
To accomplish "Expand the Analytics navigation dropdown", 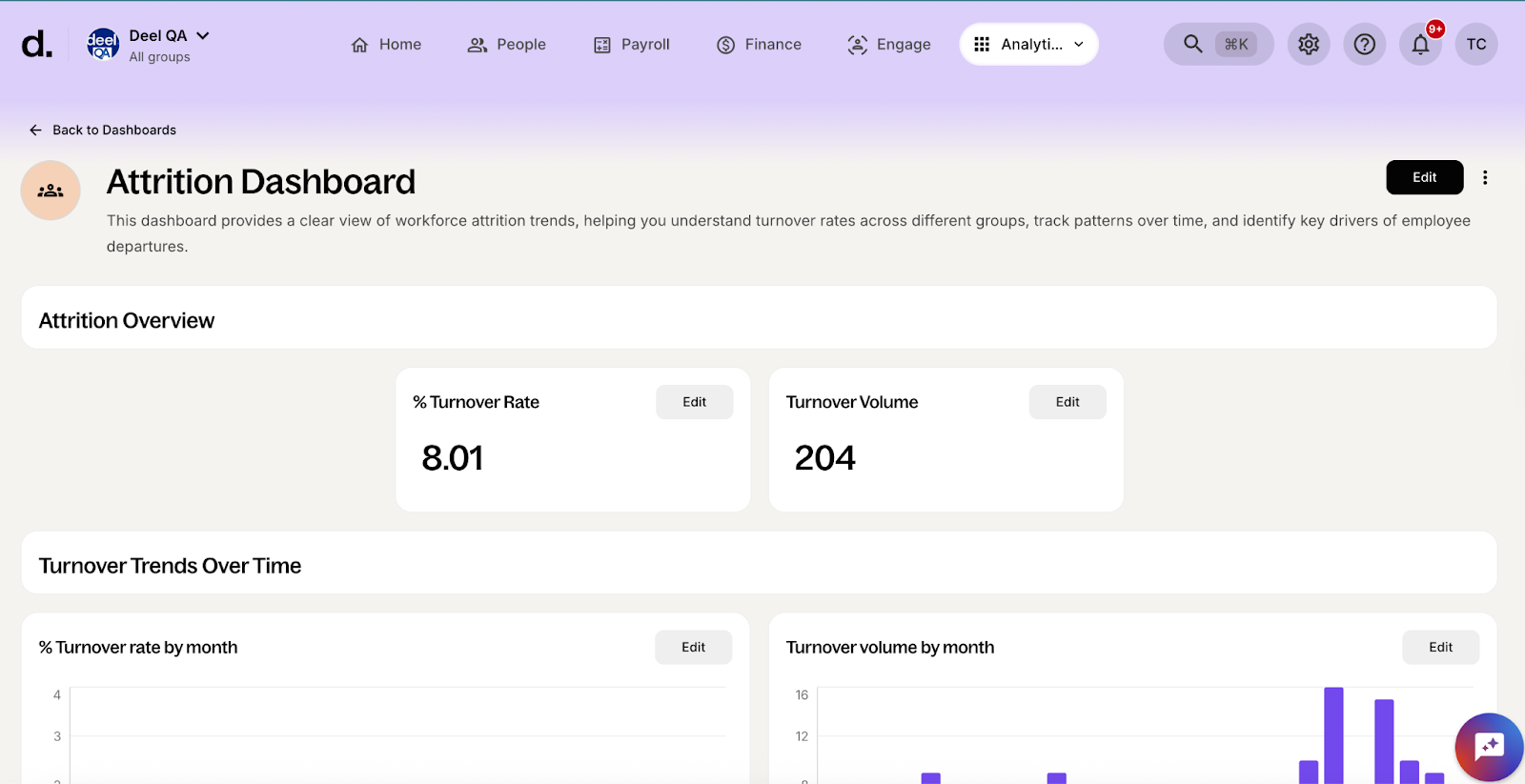I will click(x=1028, y=44).
